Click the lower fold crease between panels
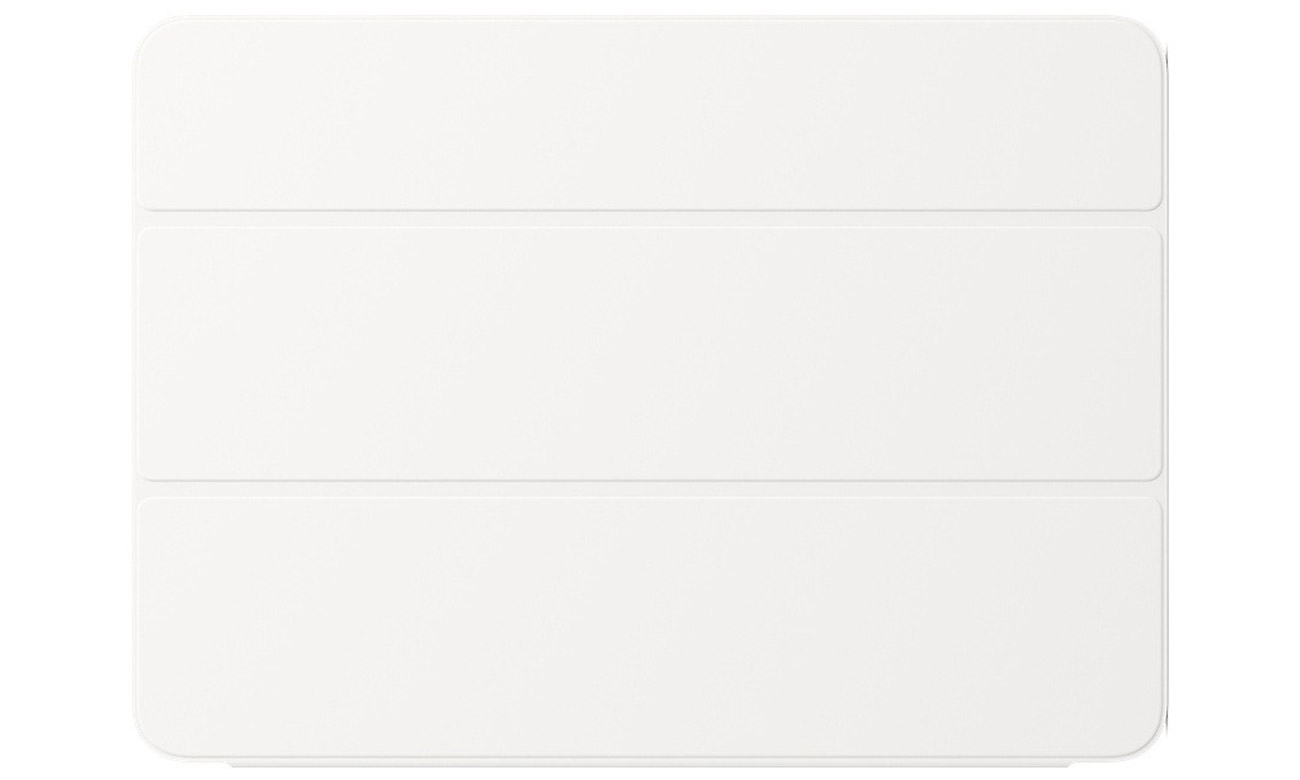 click(649, 487)
